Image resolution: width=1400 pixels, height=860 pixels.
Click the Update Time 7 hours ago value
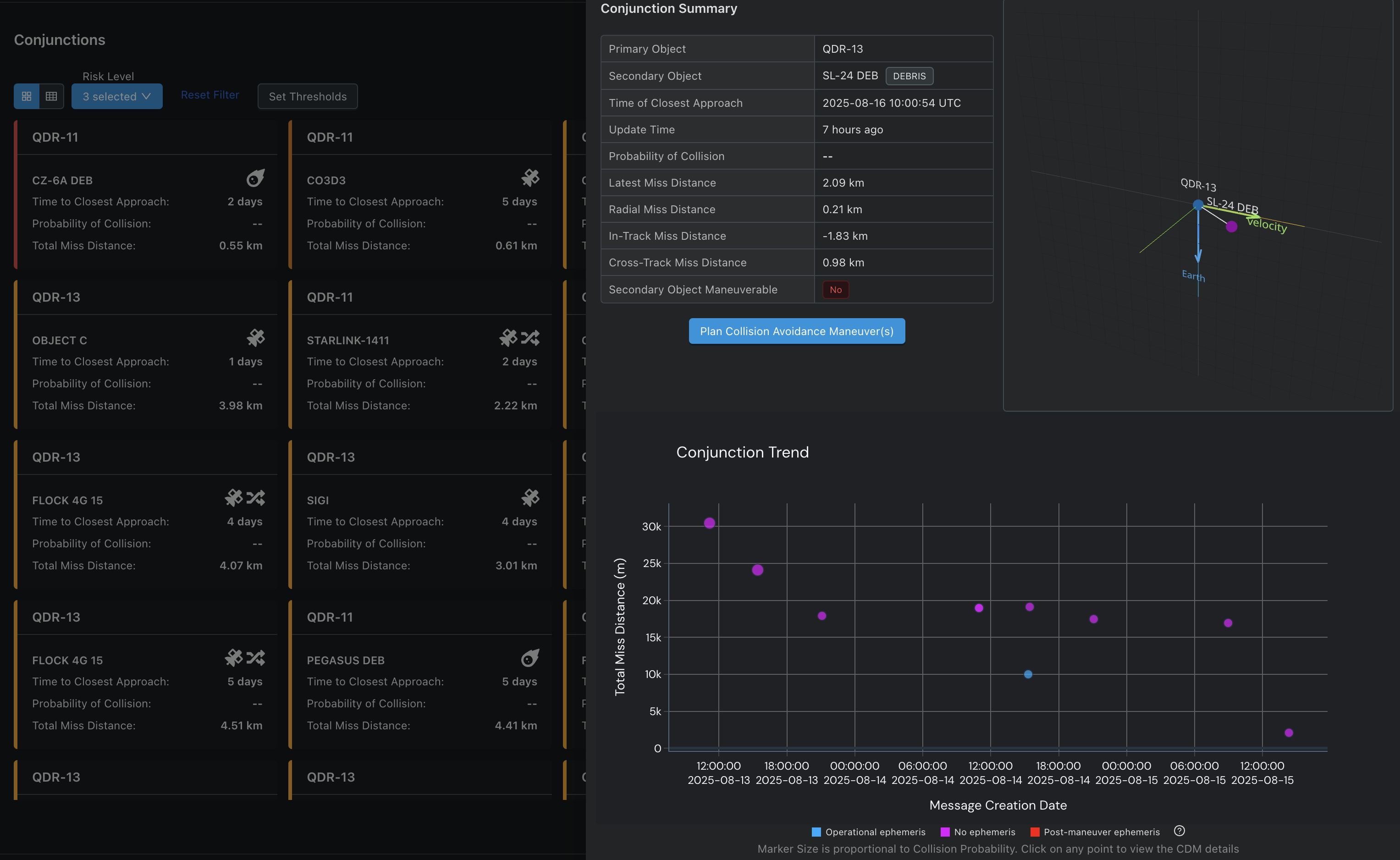coord(852,130)
